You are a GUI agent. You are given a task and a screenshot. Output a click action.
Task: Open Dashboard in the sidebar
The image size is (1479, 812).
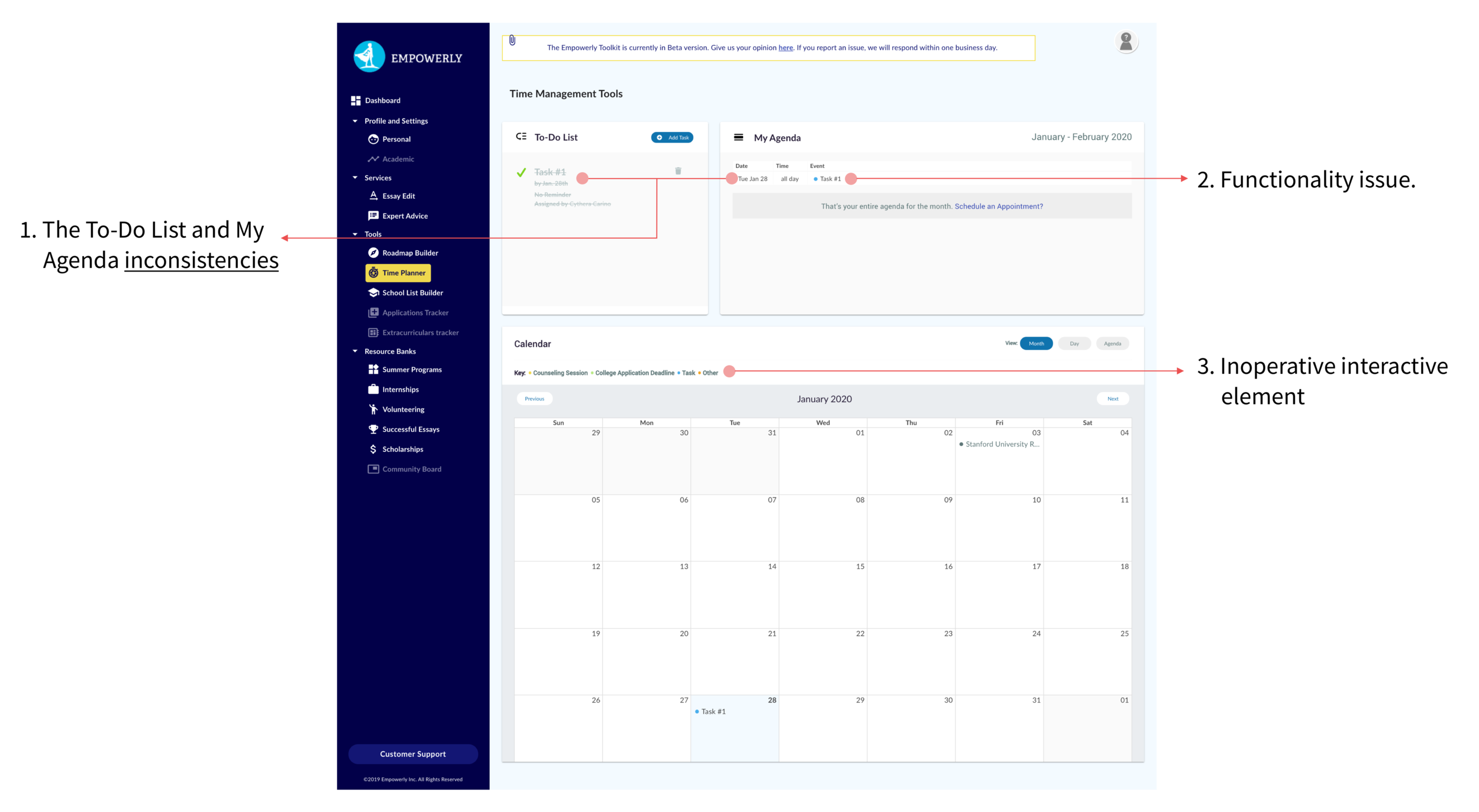click(x=382, y=101)
